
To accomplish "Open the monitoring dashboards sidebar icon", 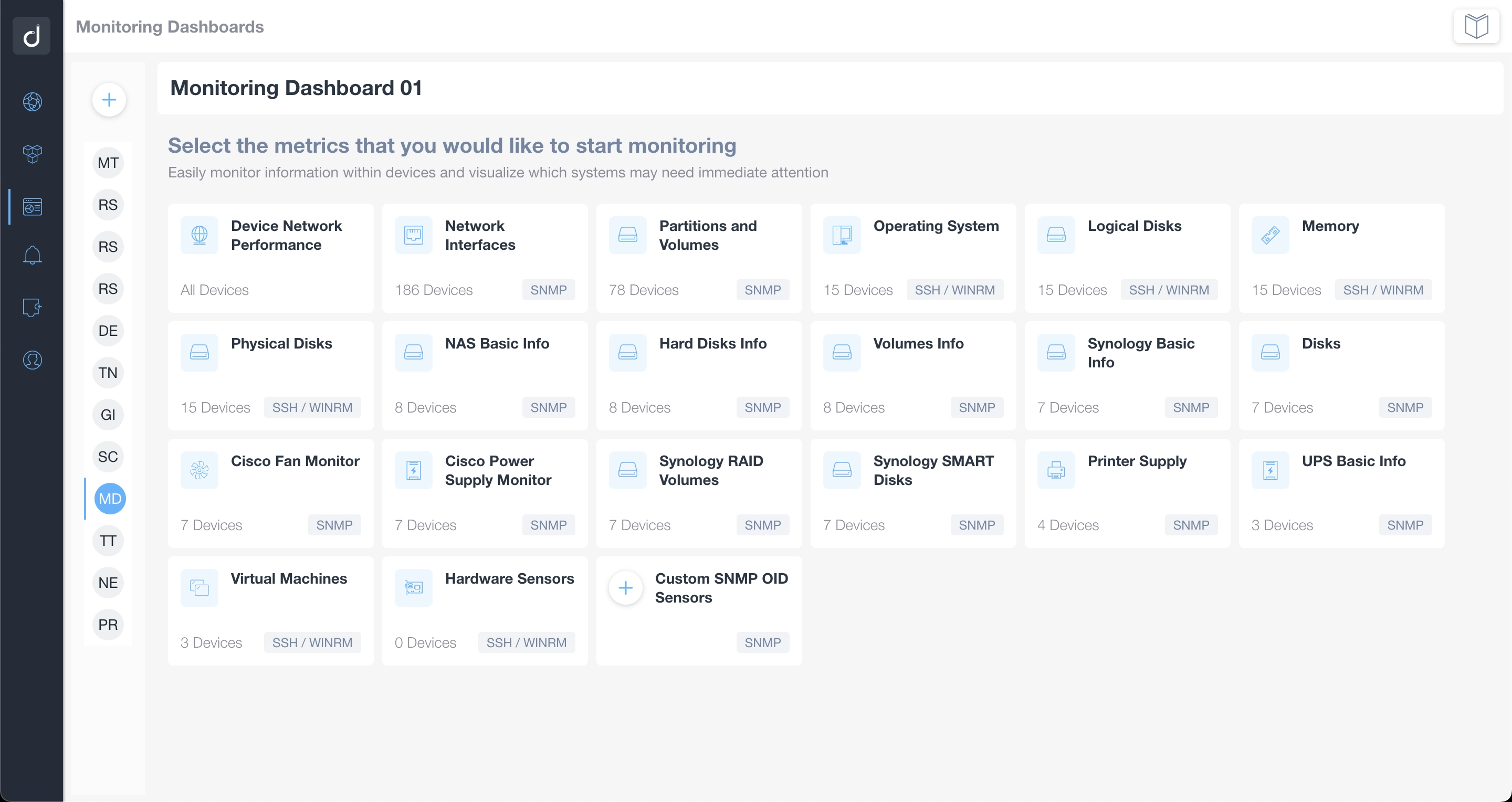I will pyautogui.click(x=32, y=206).
